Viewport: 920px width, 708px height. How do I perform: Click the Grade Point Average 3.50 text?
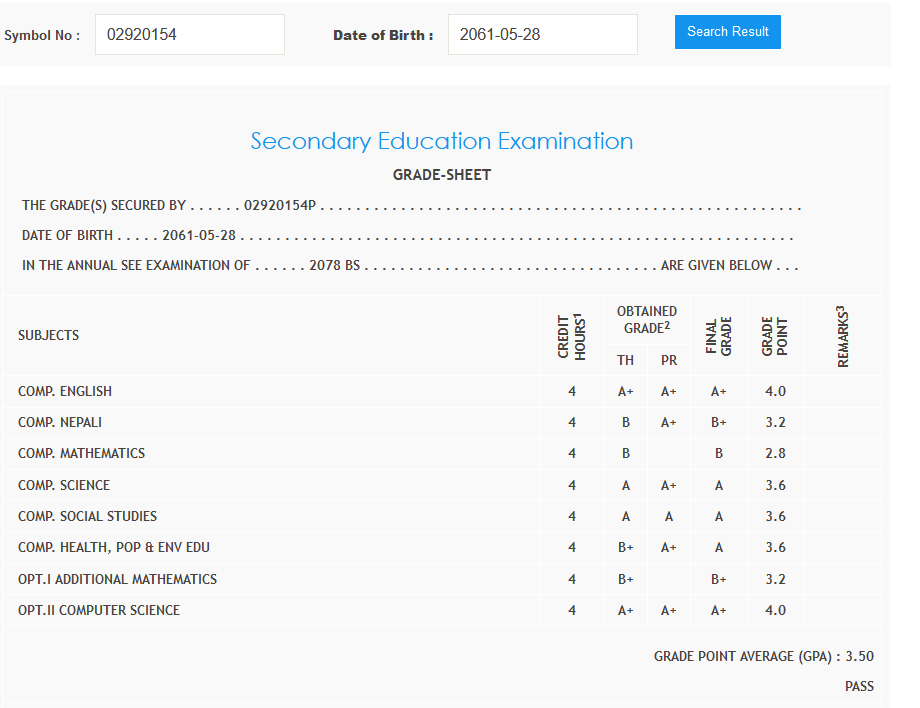click(x=763, y=657)
